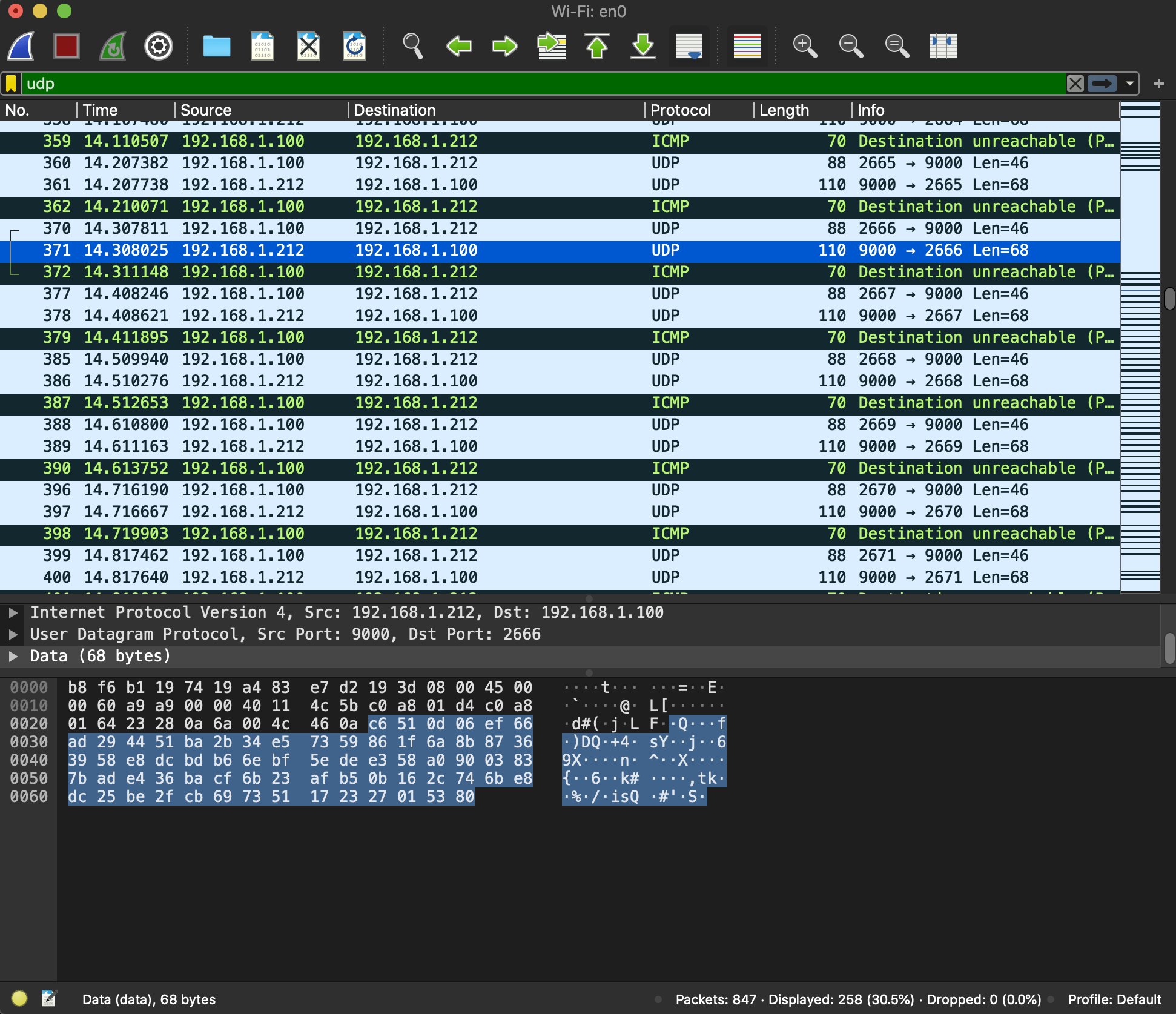Jump to last packet with down arrow
This screenshot has height=1014, width=1176.
pyautogui.click(x=643, y=46)
